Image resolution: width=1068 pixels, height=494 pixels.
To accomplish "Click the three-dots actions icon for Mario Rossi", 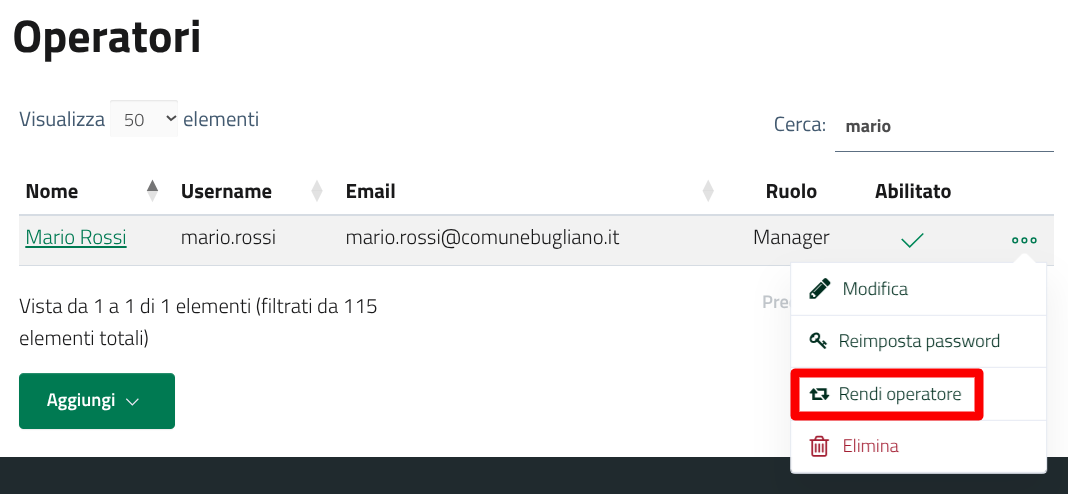I will tap(1024, 240).
